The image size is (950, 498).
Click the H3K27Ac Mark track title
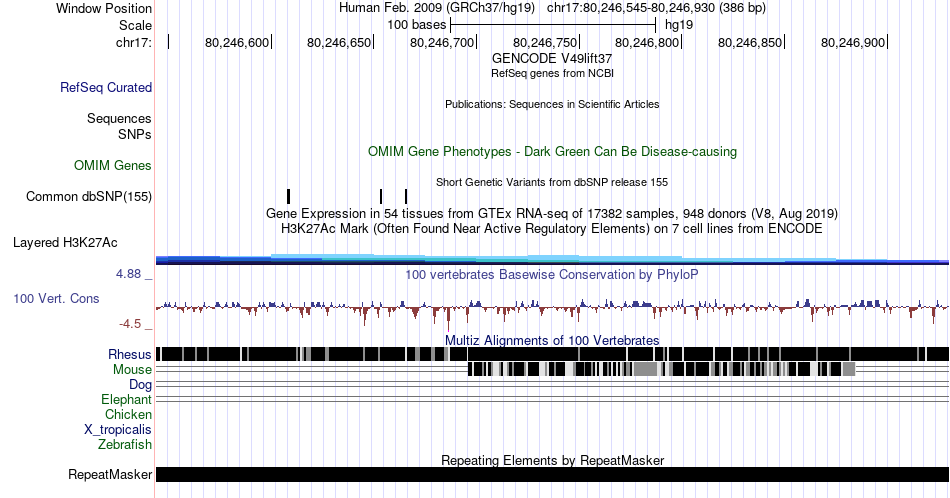click(552, 228)
